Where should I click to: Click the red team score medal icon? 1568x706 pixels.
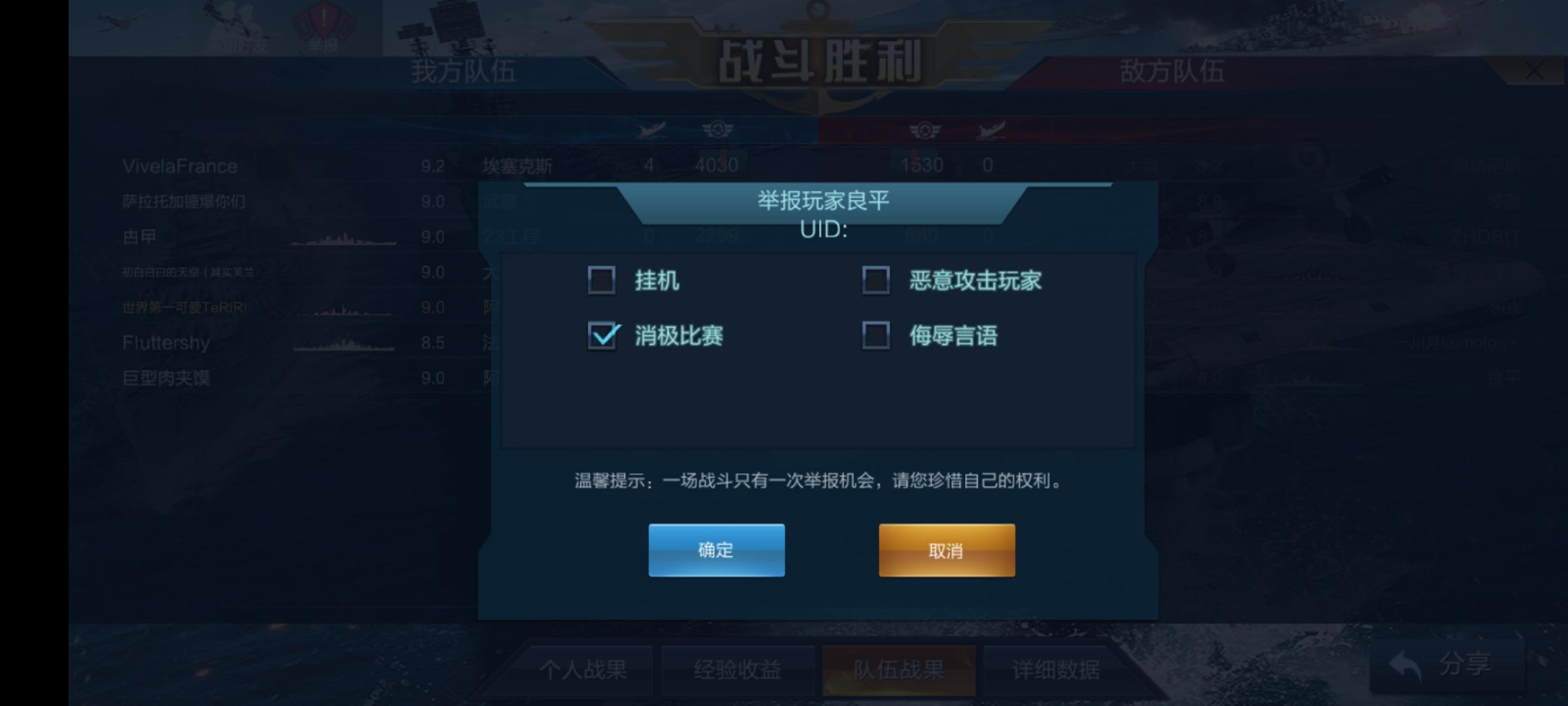point(924,131)
